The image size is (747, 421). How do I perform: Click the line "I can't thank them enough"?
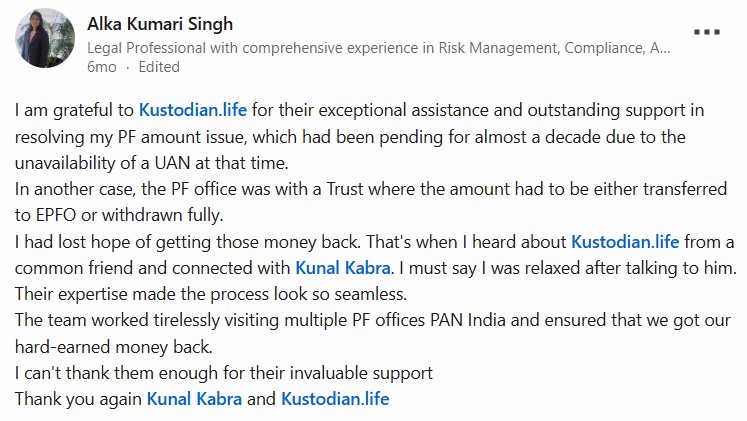[220, 373]
